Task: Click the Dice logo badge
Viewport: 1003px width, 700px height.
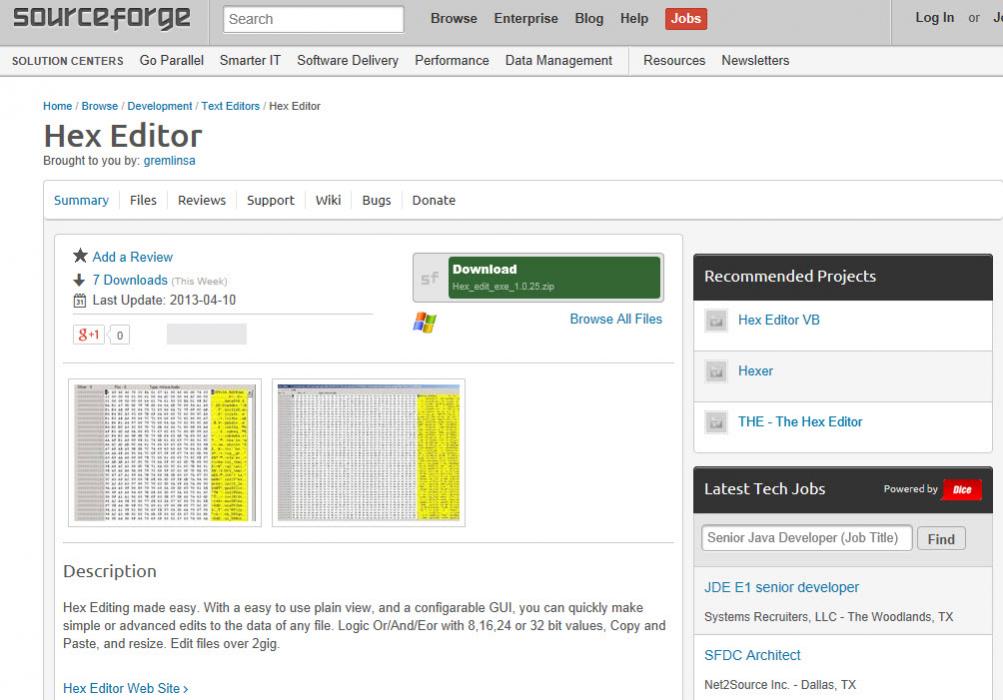Action: click(x=961, y=489)
